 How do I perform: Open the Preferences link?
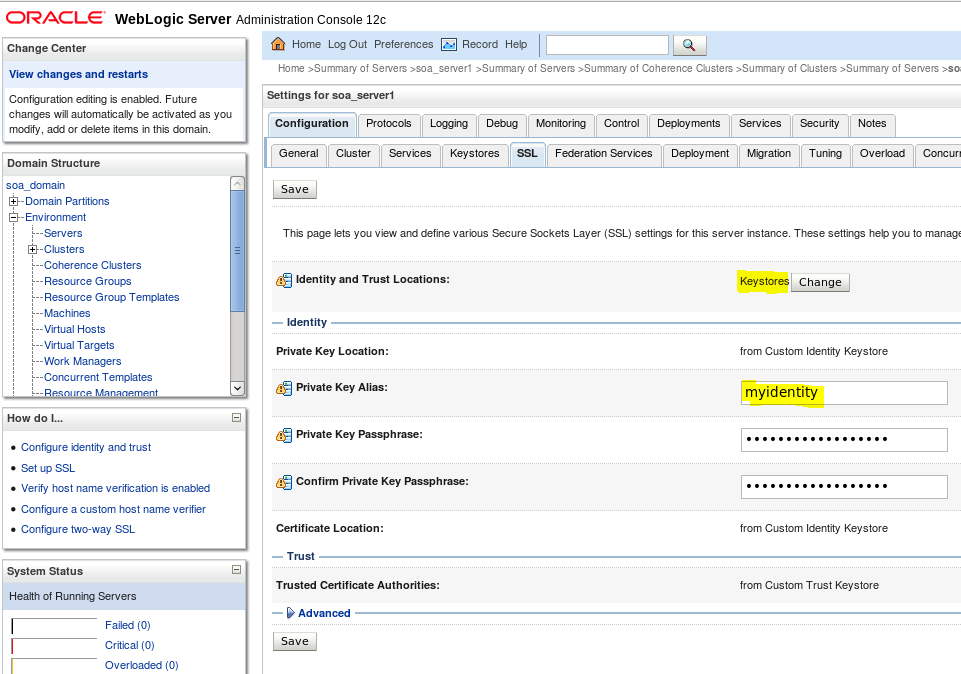403,44
